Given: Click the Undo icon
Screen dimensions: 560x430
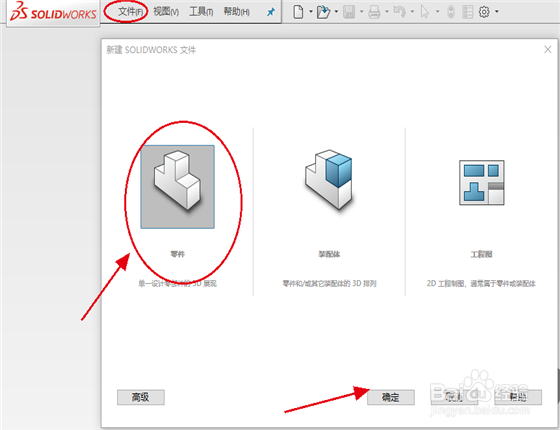Looking at the screenshot, I should pos(399,12).
